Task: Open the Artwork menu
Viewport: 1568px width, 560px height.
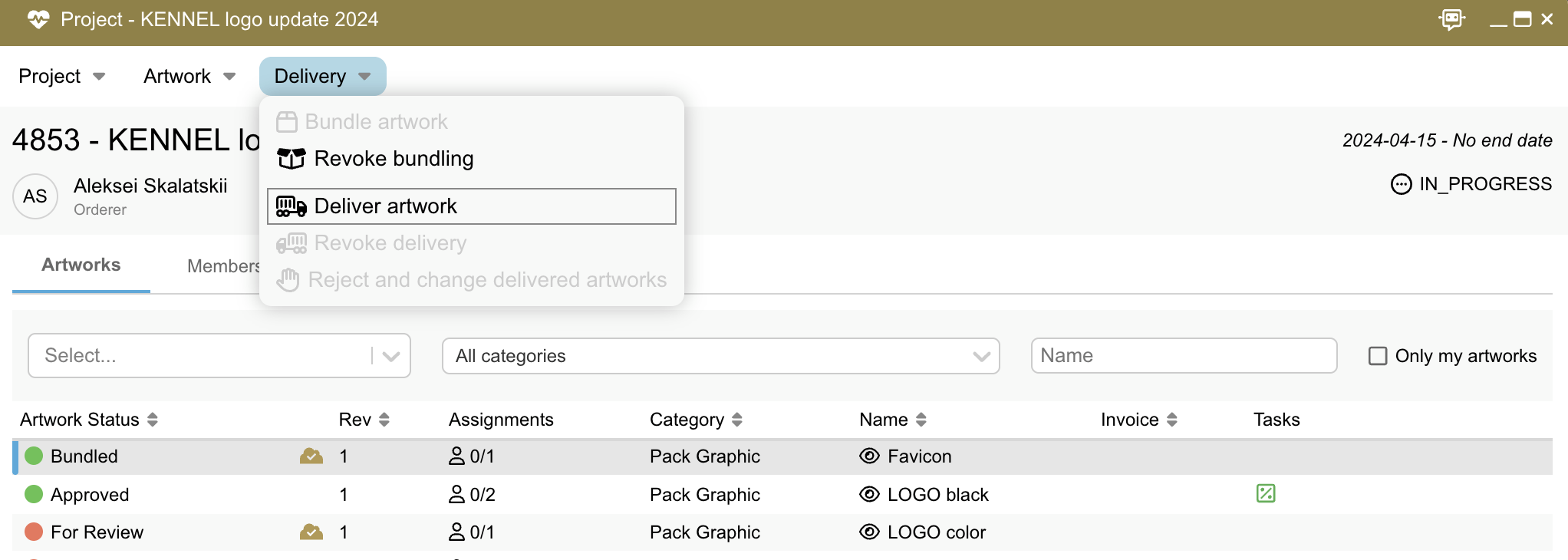Action: [x=189, y=76]
